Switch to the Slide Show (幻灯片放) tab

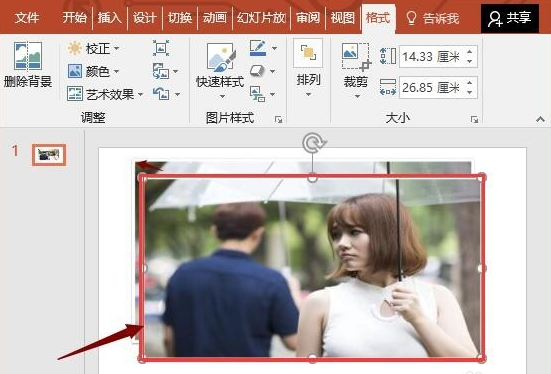[261, 18]
